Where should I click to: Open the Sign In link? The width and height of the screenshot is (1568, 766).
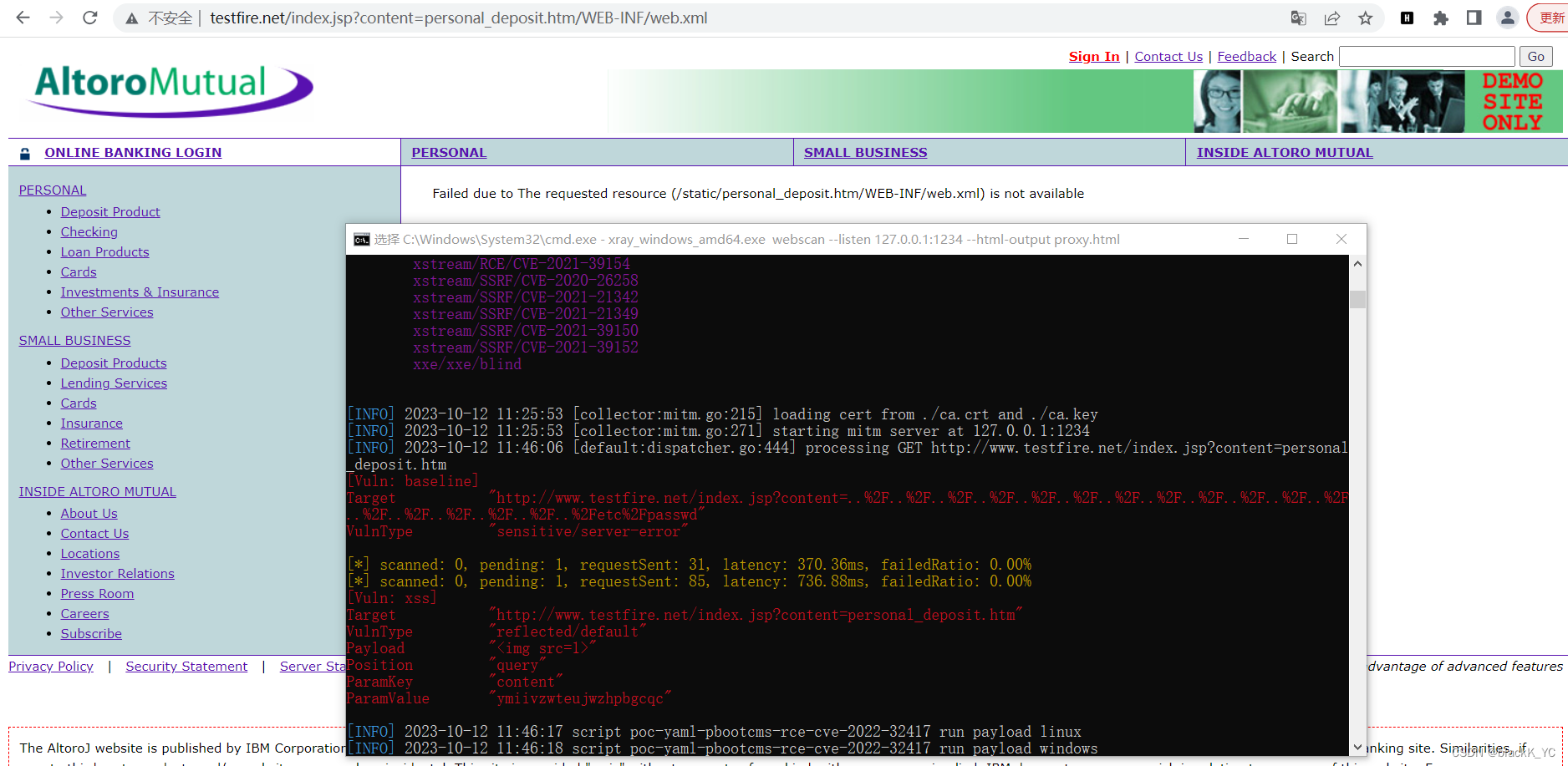click(x=1094, y=57)
